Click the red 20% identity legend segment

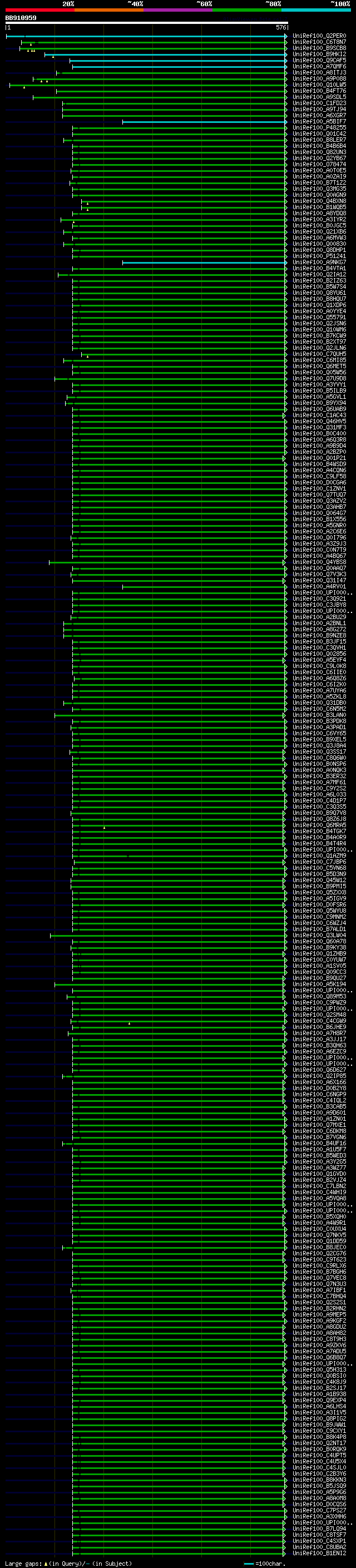click(39, 11)
